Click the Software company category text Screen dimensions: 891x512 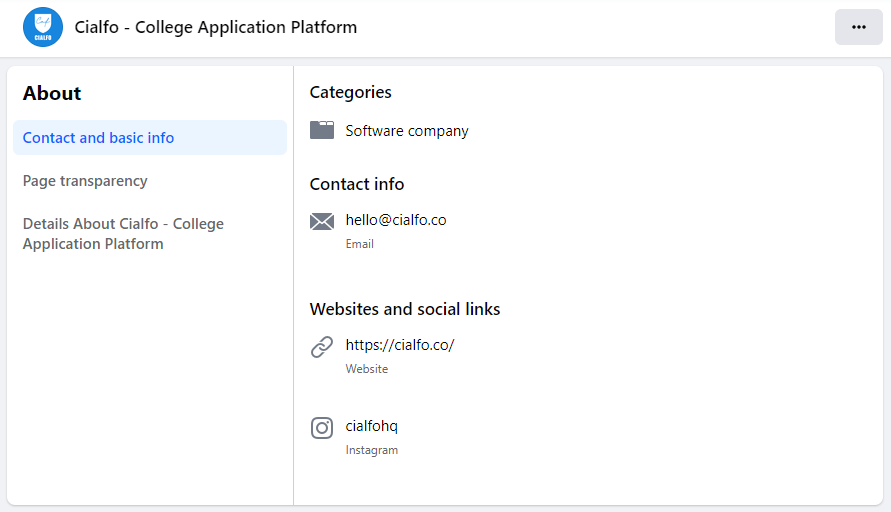point(407,131)
